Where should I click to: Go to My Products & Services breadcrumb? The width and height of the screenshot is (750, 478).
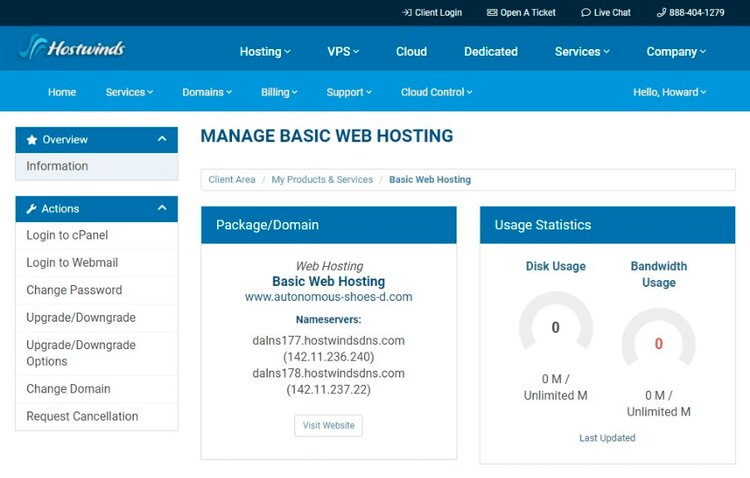[x=322, y=179]
